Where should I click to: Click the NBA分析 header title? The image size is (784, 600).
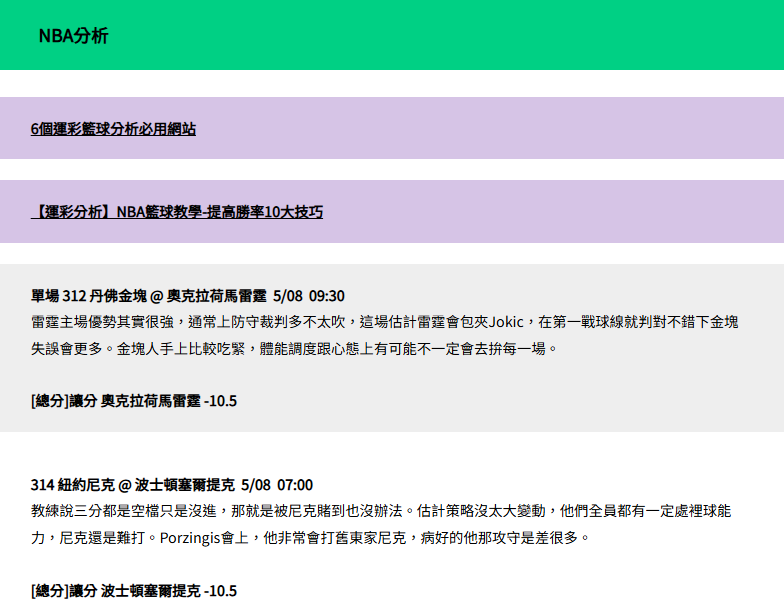coord(74,36)
